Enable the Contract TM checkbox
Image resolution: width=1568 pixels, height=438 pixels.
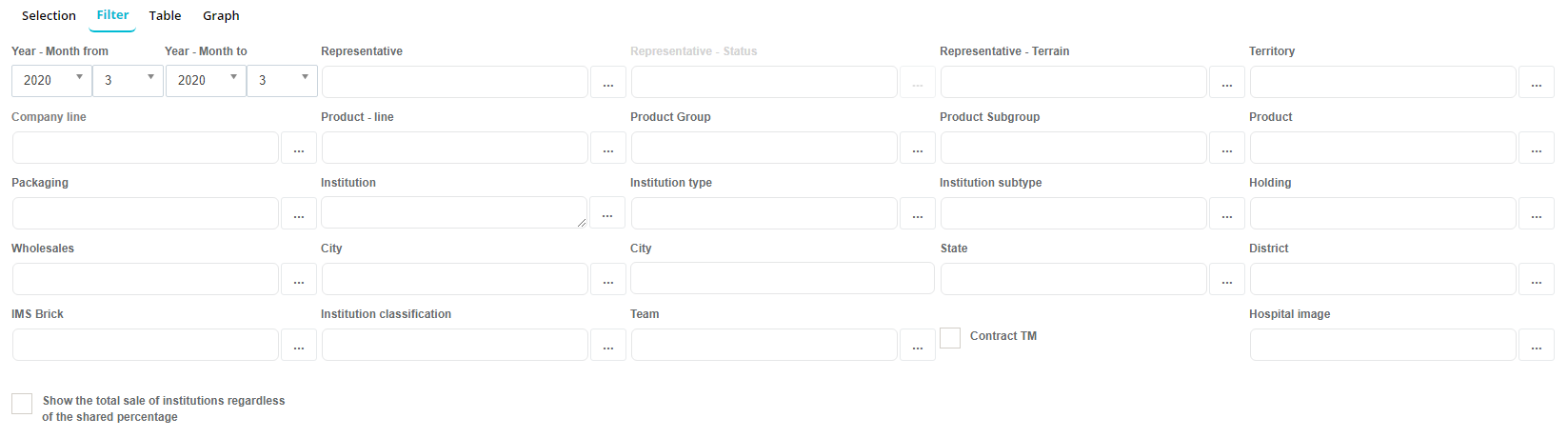coord(950,337)
